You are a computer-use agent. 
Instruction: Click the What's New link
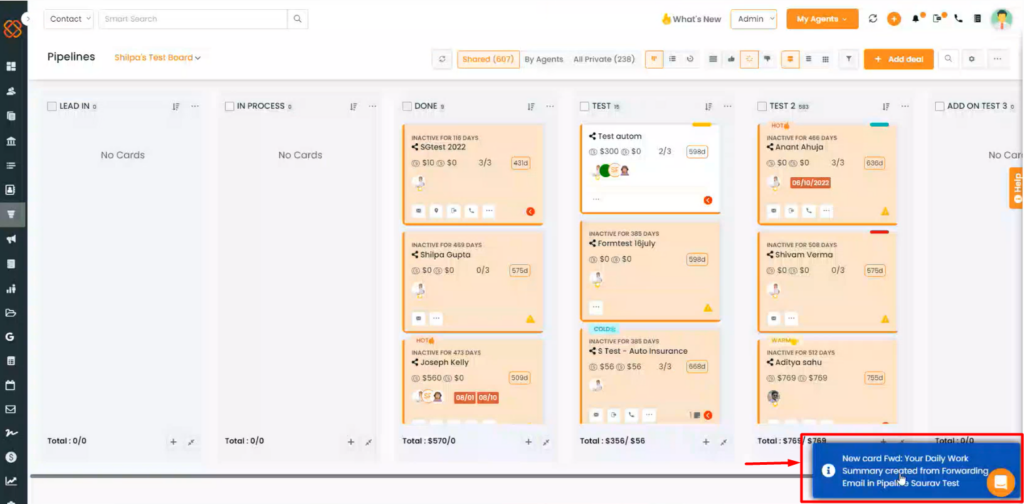[691, 19]
